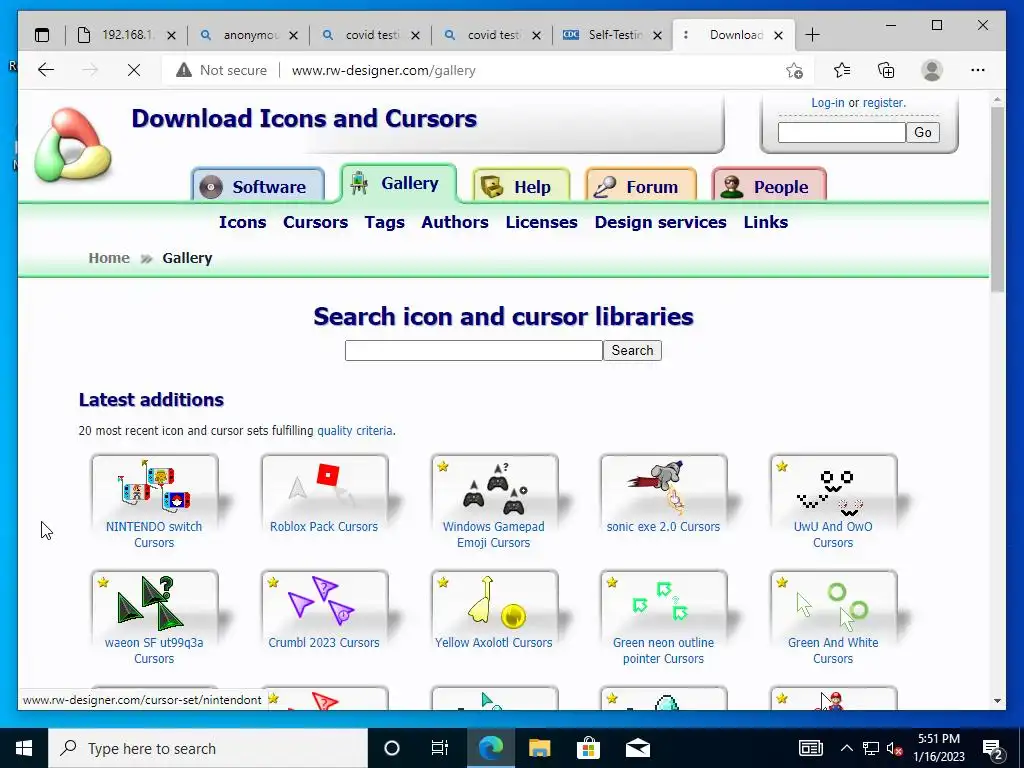Switch to the People tab
Screen dimensions: 1024x768
(x=769, y=186)
